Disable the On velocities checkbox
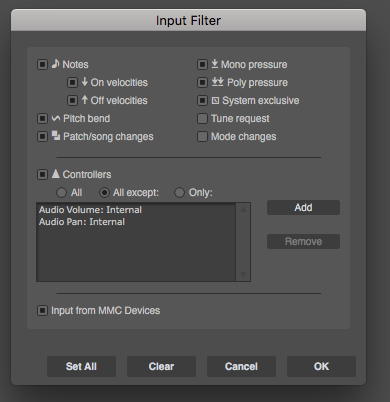This screenshot has height=402, width=390. coord(72,82)
